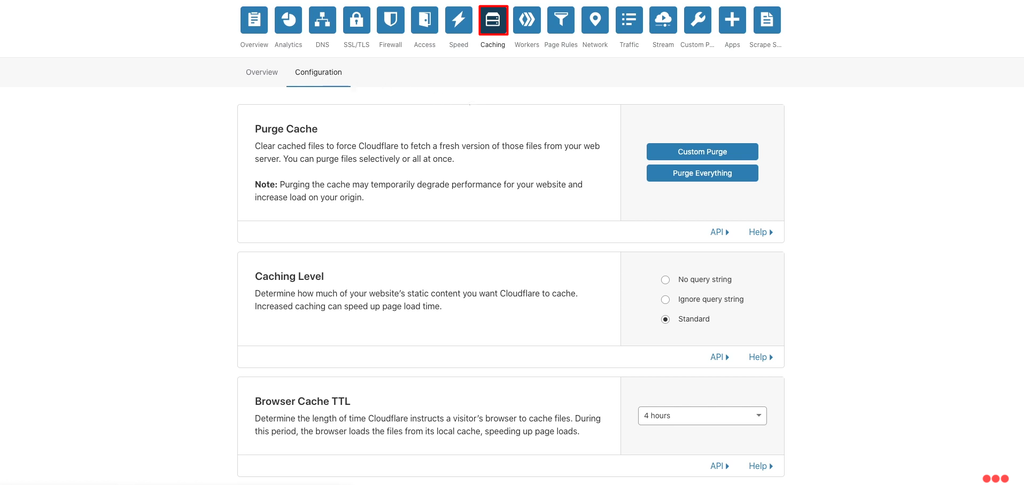Open the Analytics pie chart icon
Viewport: 1024px width, 485px height.
(x=288, y=20)
